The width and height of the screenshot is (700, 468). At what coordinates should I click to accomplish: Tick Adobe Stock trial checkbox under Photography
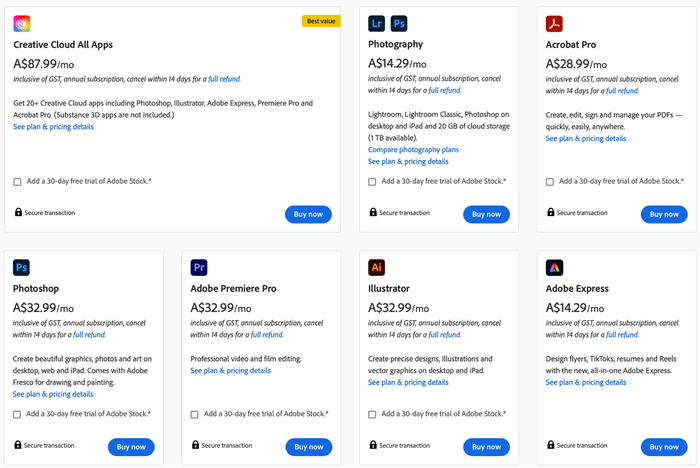(x=373, y=182)
